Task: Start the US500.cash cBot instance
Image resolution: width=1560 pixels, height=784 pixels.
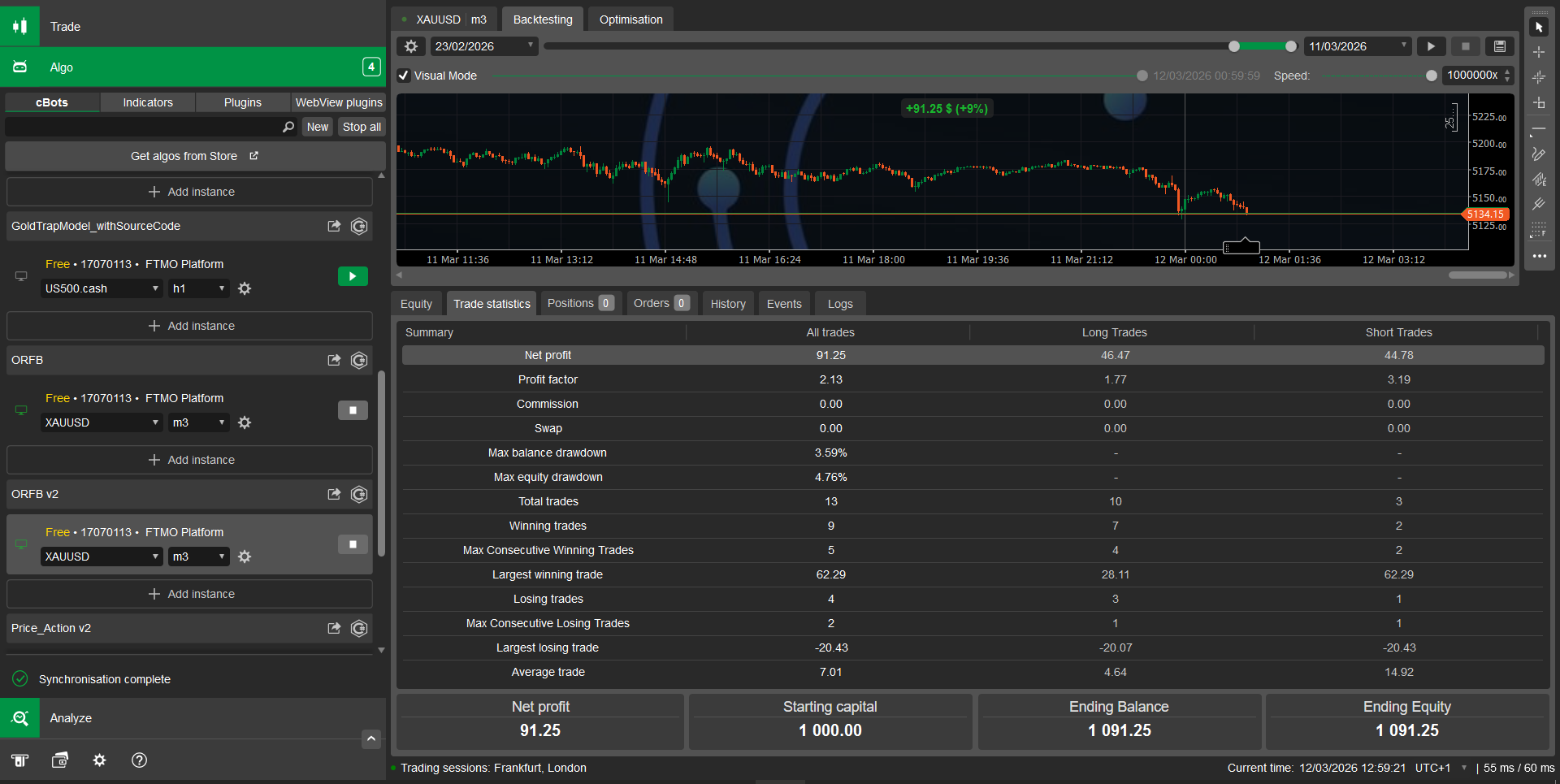Action: [353, 276]
